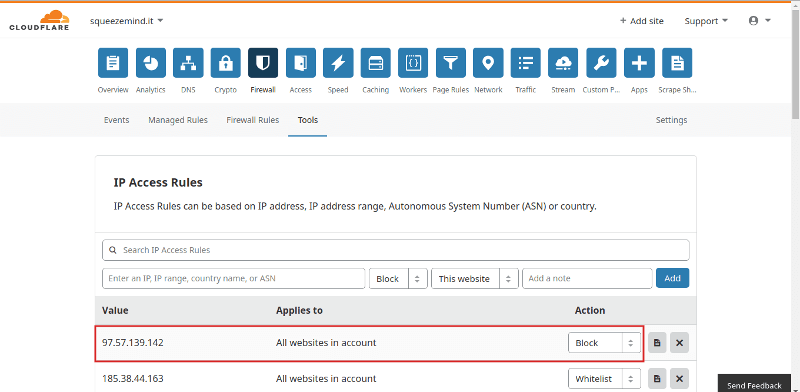The width and height of the screenshot is (800, 392).
Task: Open the Analytics section icon
Action: tap(151, 63)
